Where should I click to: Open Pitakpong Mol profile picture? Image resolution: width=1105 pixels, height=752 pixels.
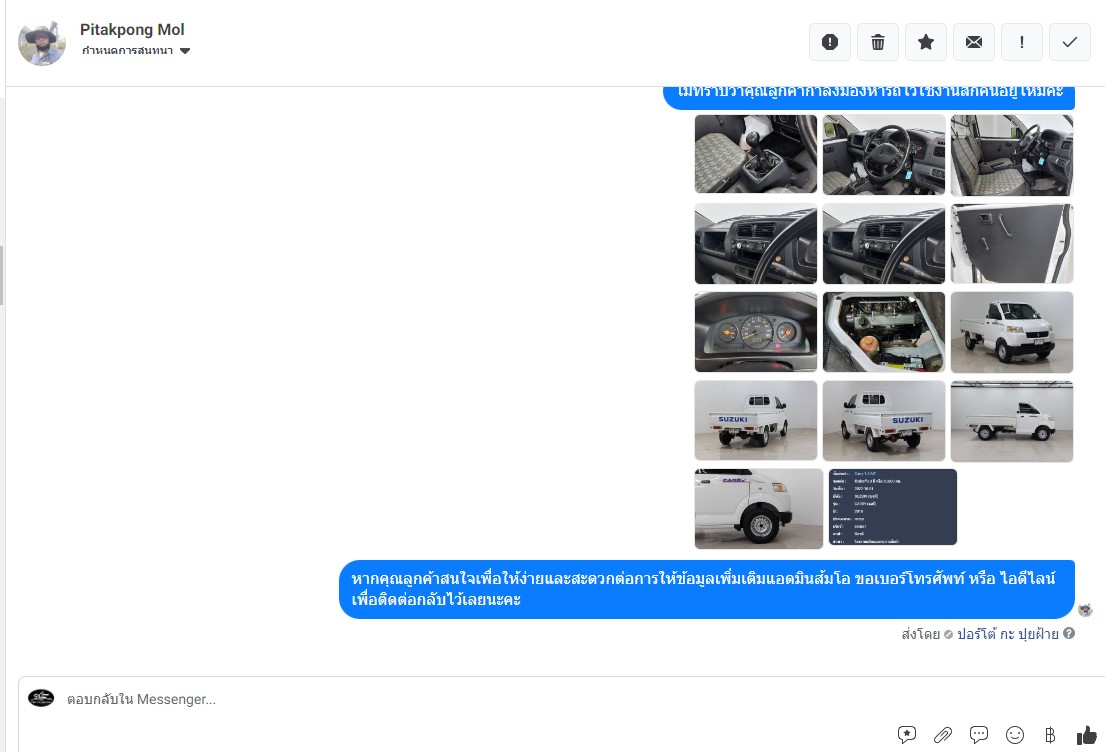click(x=42, y=42)
